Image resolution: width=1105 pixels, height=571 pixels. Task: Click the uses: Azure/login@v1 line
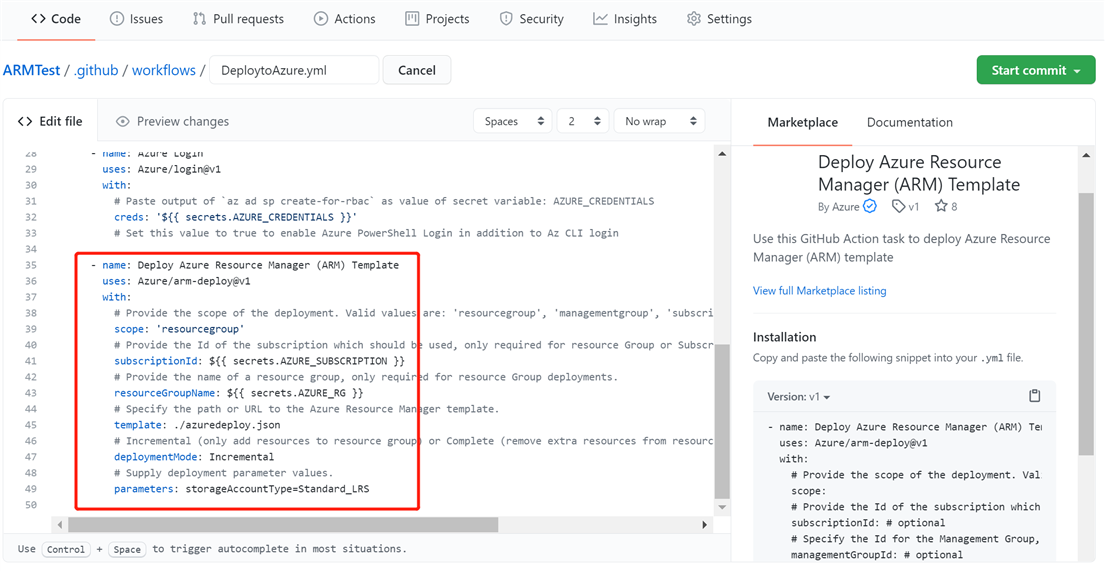(161, 169)
